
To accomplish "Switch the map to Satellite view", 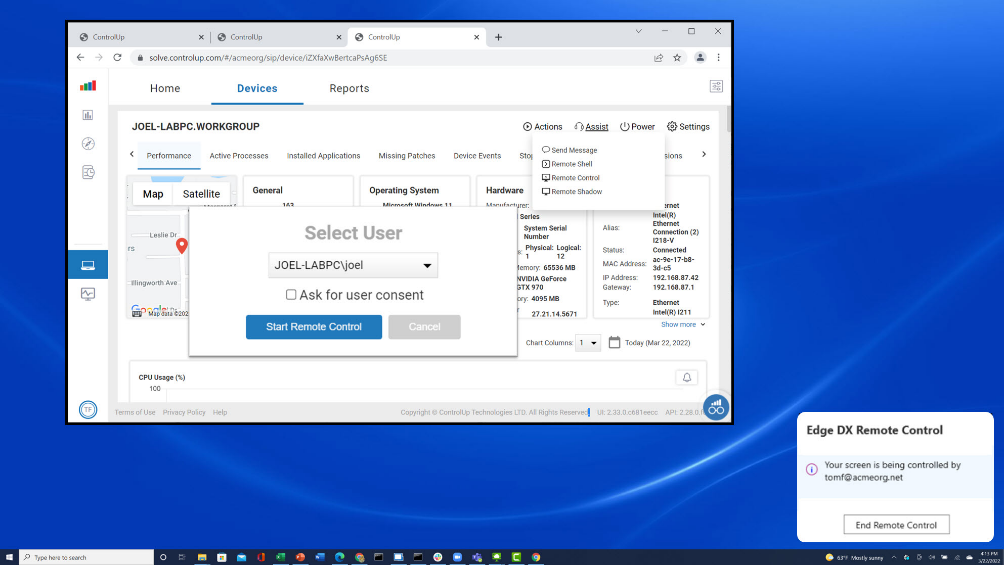I will [x=201, y=194].
